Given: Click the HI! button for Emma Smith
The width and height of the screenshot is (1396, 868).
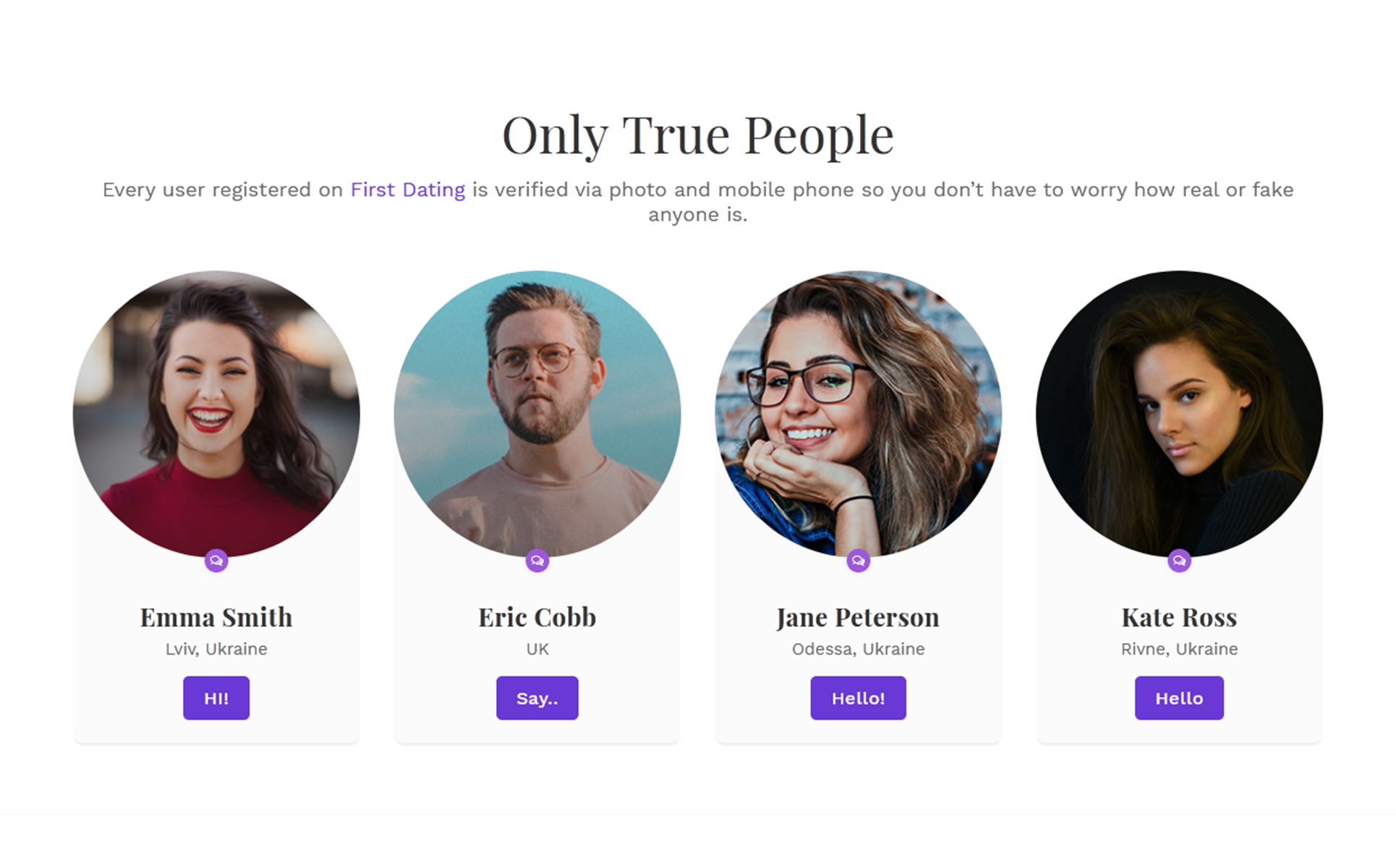Looking at the screenshot, I should pyautogui.click(x=216, y=698).
